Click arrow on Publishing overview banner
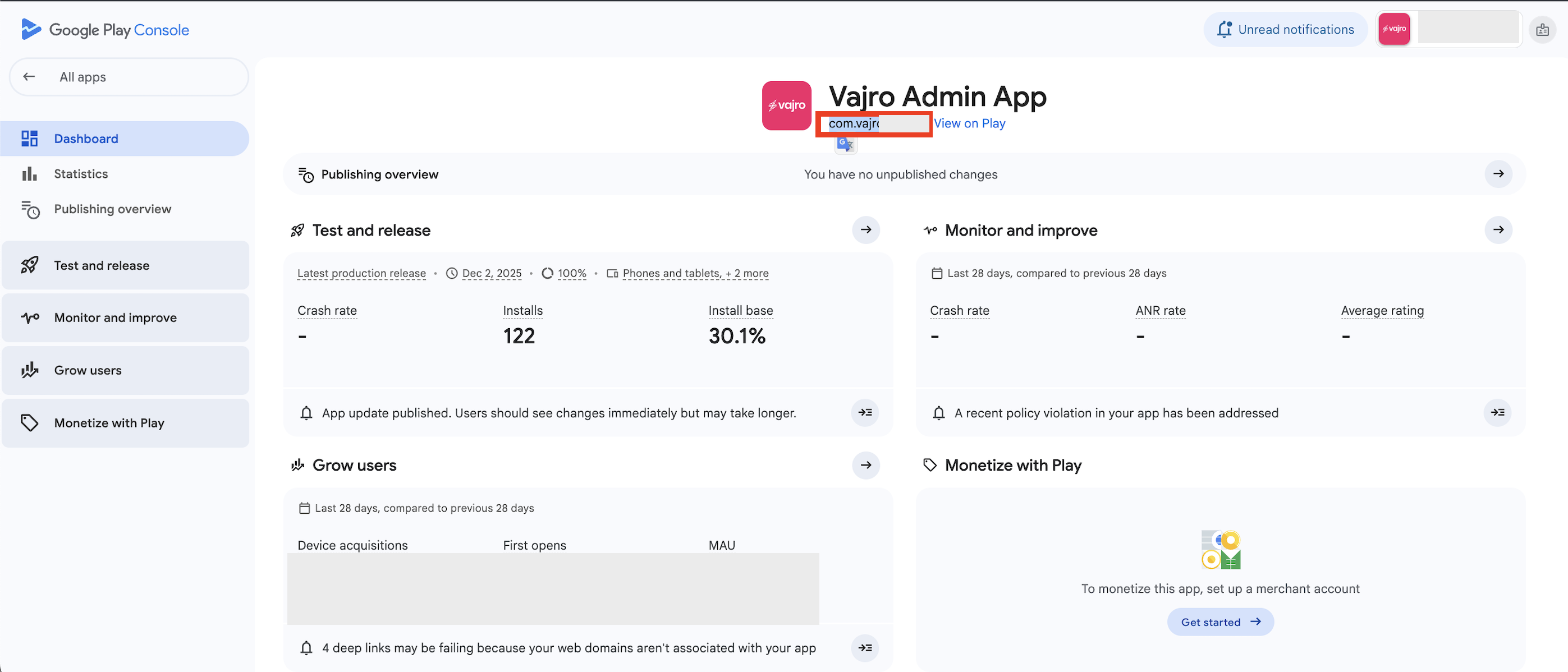Image resolution: width=1568 pixels, height=672 pixels. coord(1498,174)
